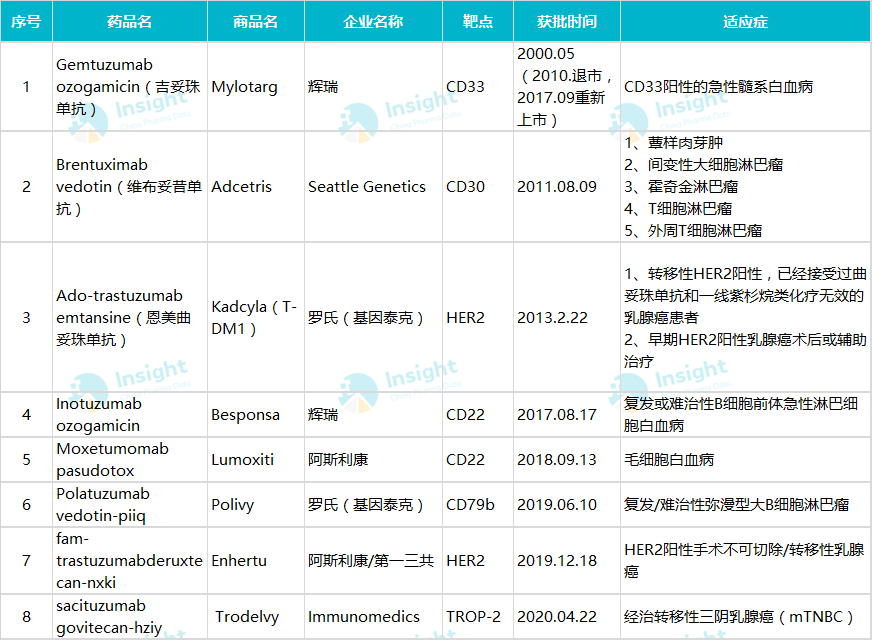Click the Trodelvy trade name cell
872x640 pixels.
256,617
